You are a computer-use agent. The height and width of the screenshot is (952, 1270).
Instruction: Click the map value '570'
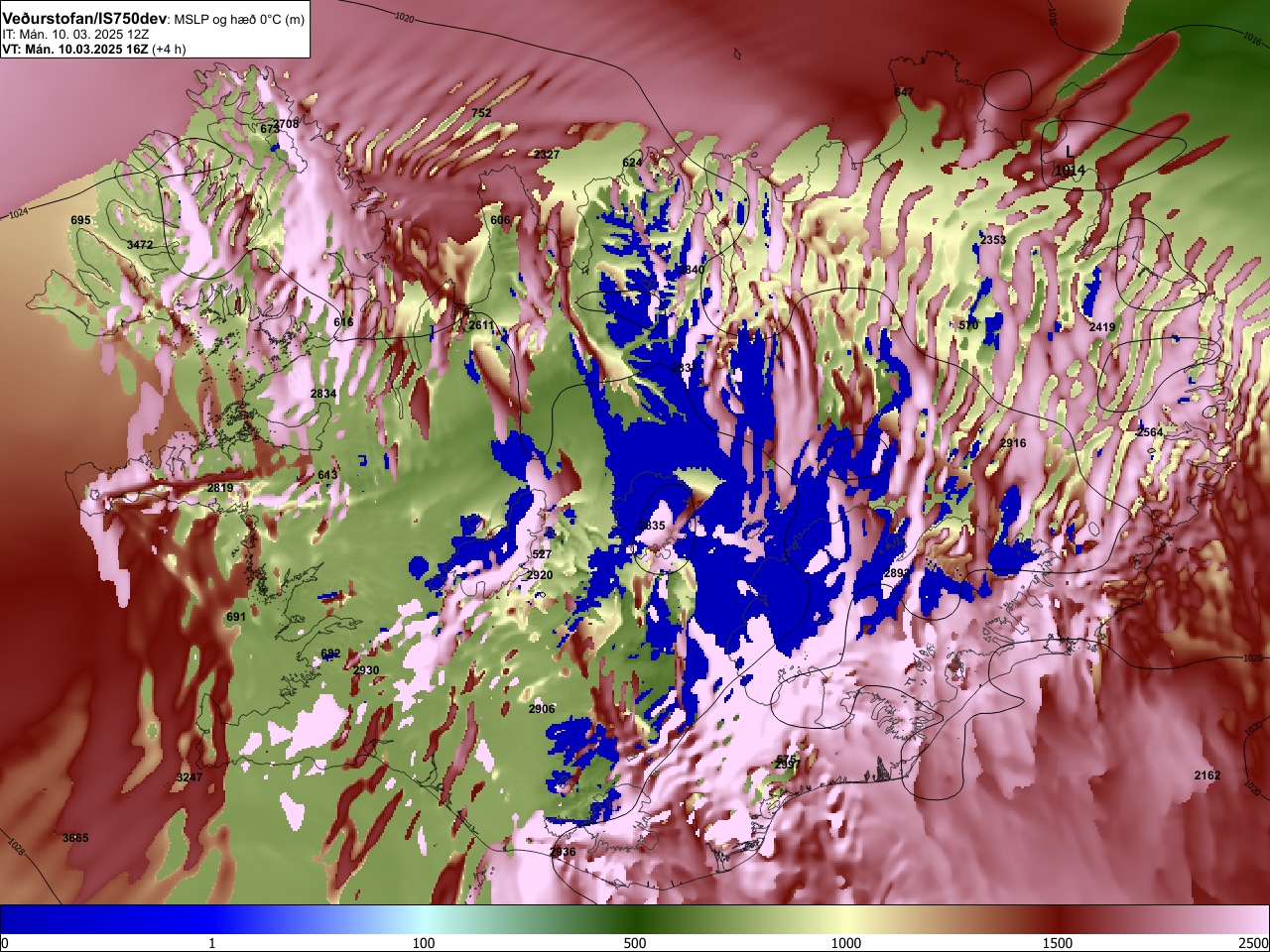[968, 325]
